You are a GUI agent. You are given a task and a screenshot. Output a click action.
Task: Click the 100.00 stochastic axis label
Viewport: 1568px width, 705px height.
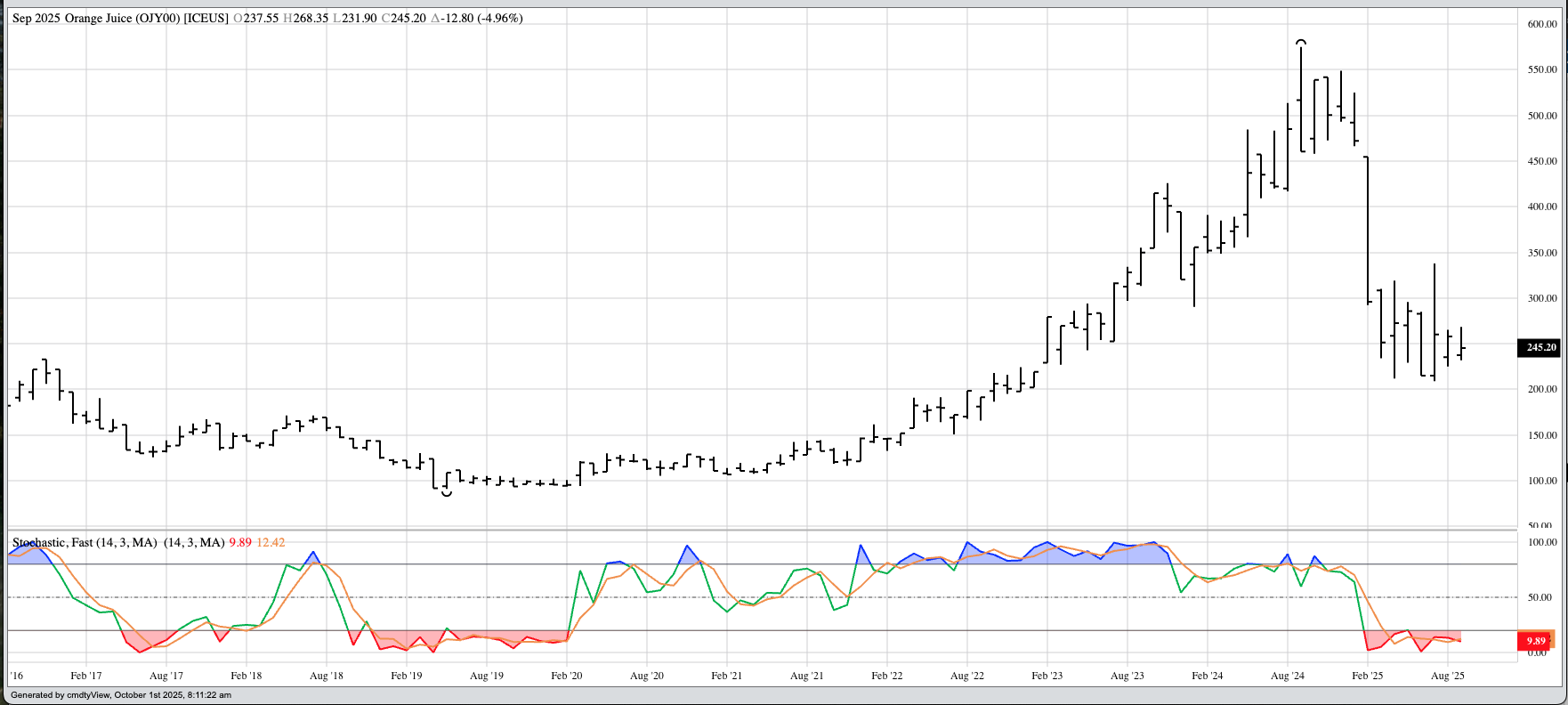tap(1542, 542)
